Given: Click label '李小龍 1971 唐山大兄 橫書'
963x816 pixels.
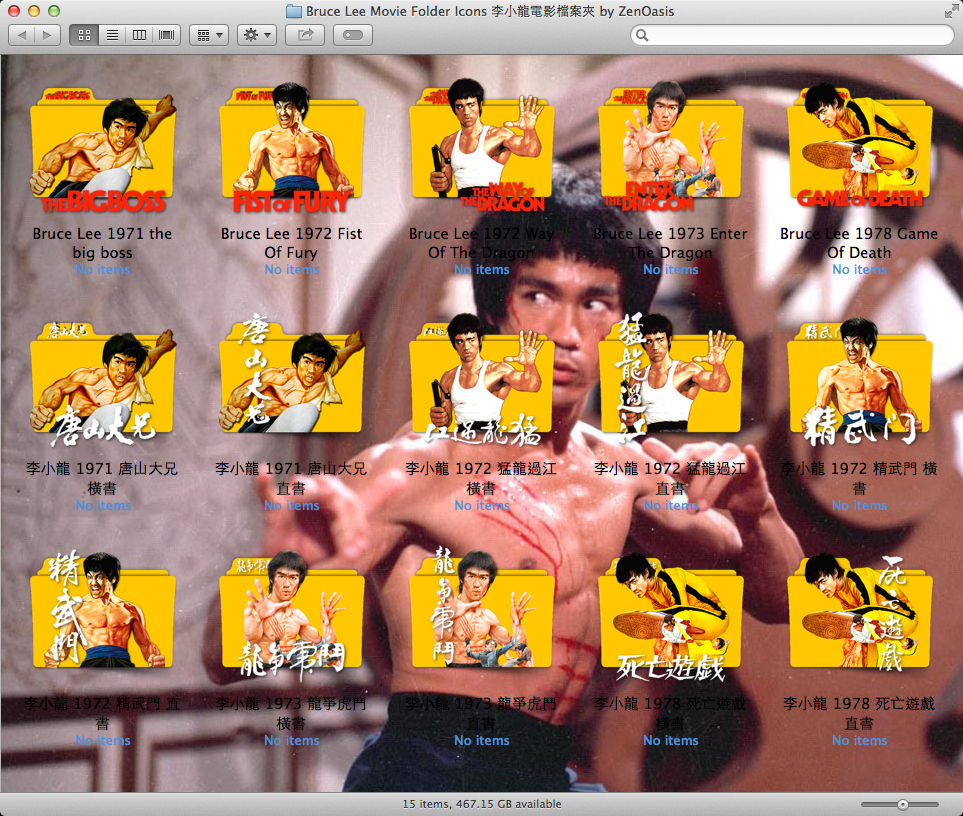Looking at the screenshot, I should tap(102, 478).
